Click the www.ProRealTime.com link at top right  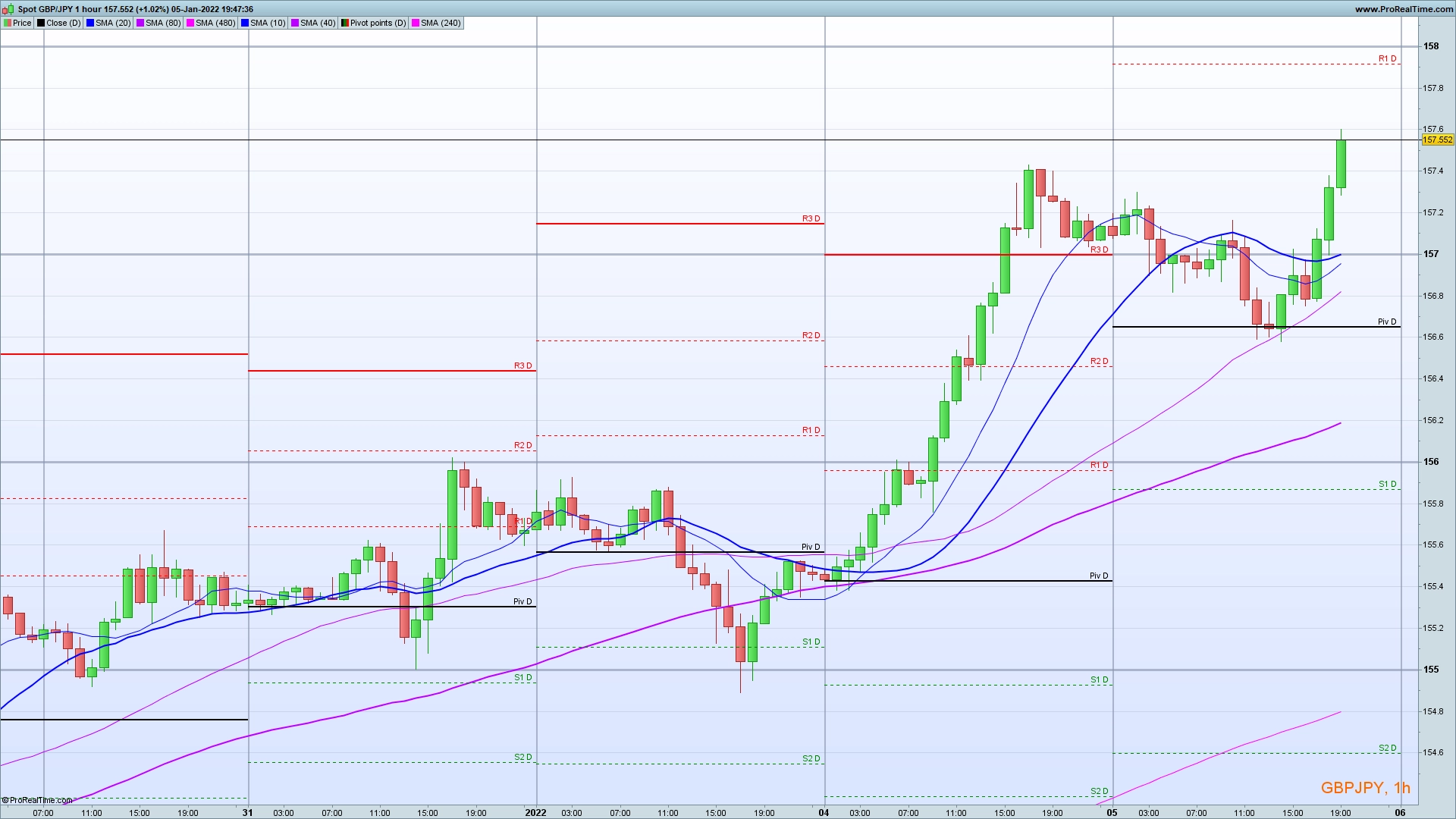[x=1404, y=9]
